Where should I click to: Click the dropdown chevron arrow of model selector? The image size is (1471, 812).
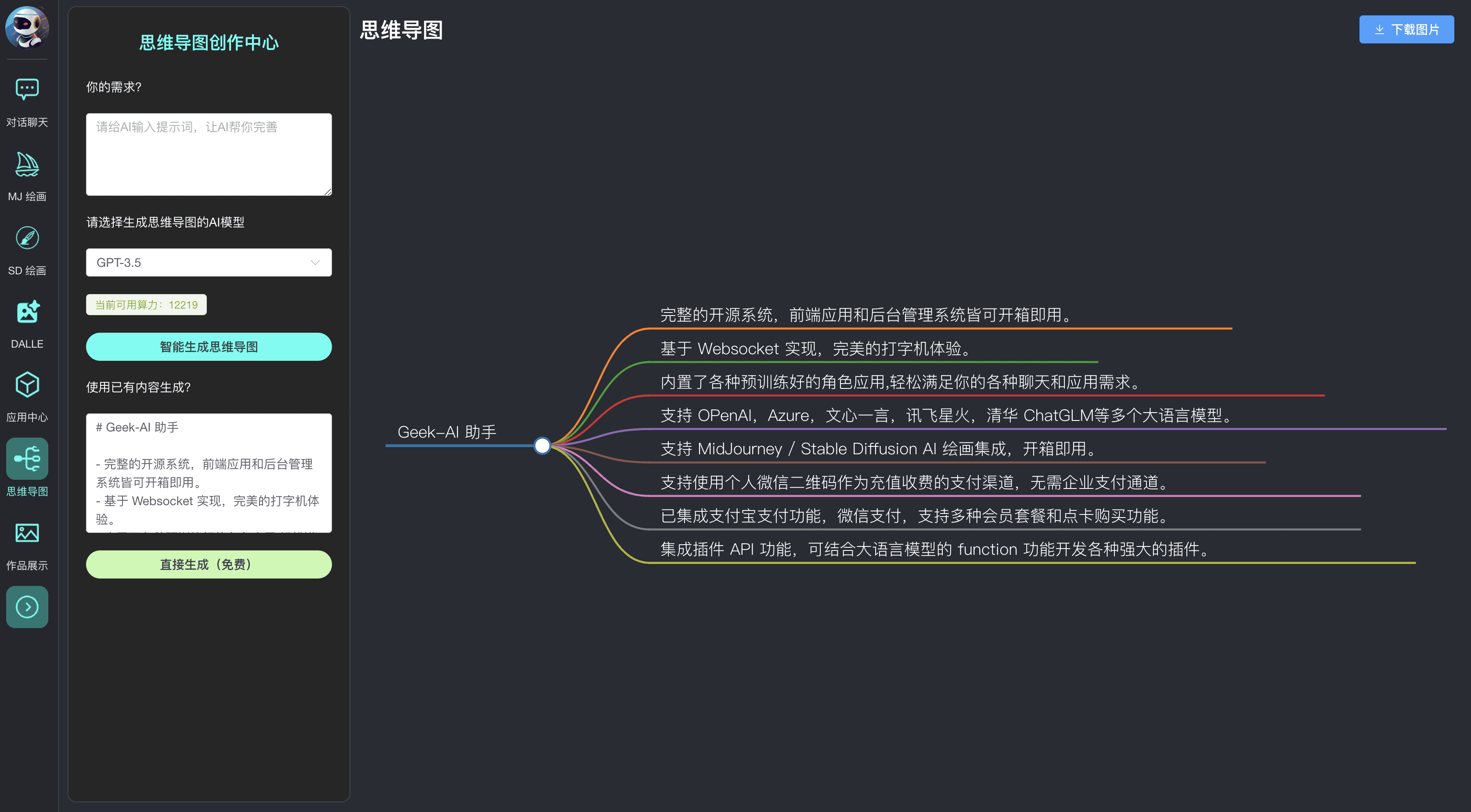click(x=315, y=262)
